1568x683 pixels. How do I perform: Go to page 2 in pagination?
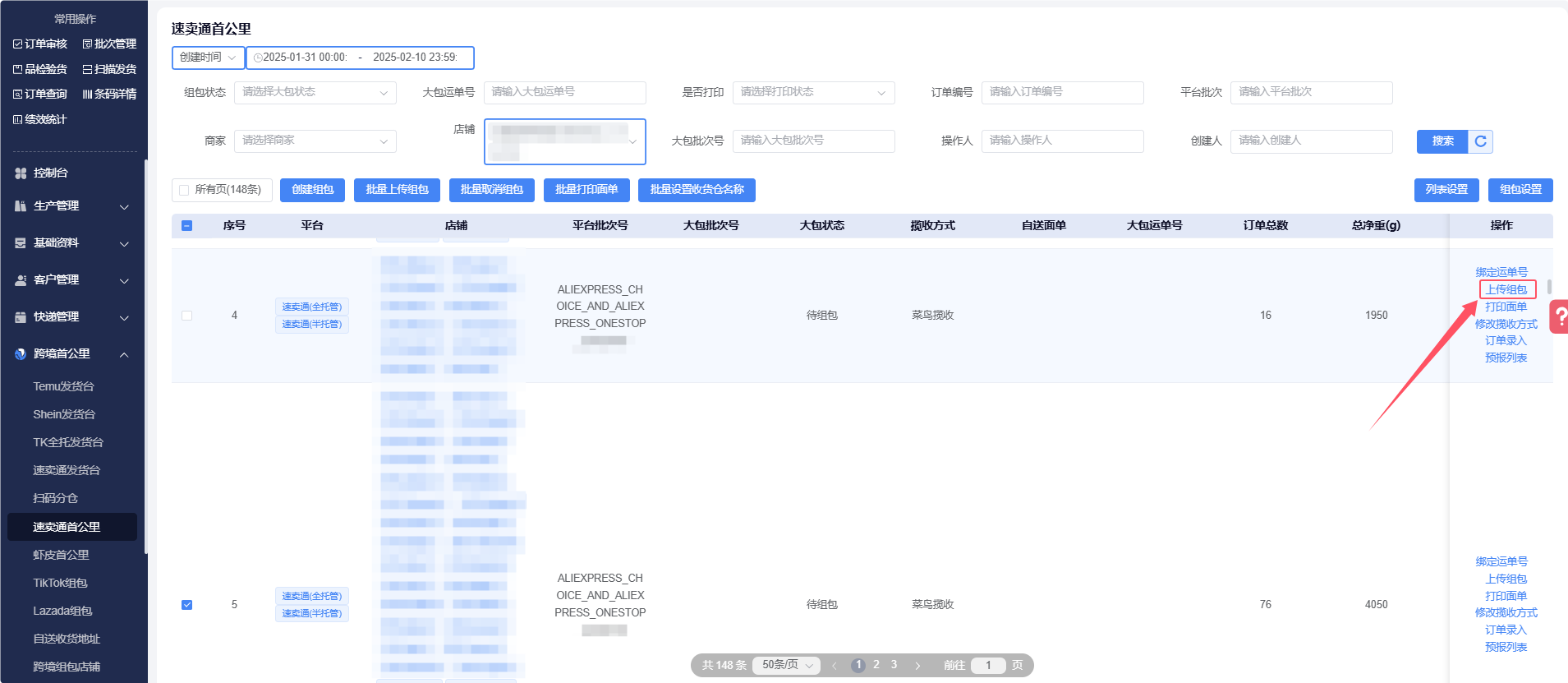876,665
